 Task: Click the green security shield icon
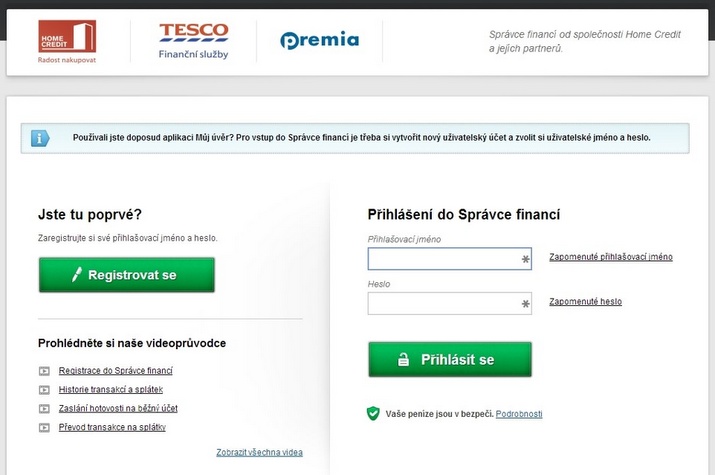click(373, 413)
